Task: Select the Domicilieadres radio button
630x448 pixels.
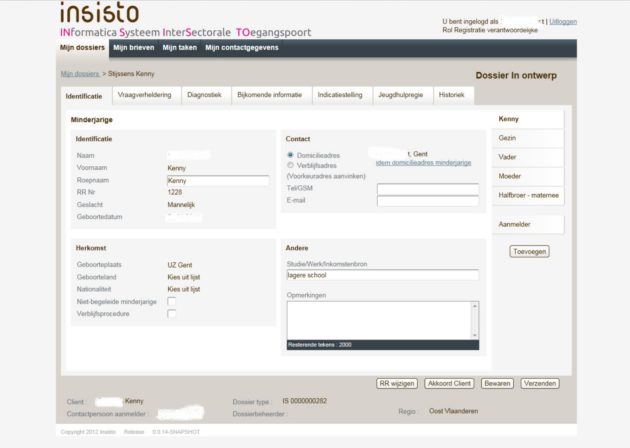Action: coord(290,155)
